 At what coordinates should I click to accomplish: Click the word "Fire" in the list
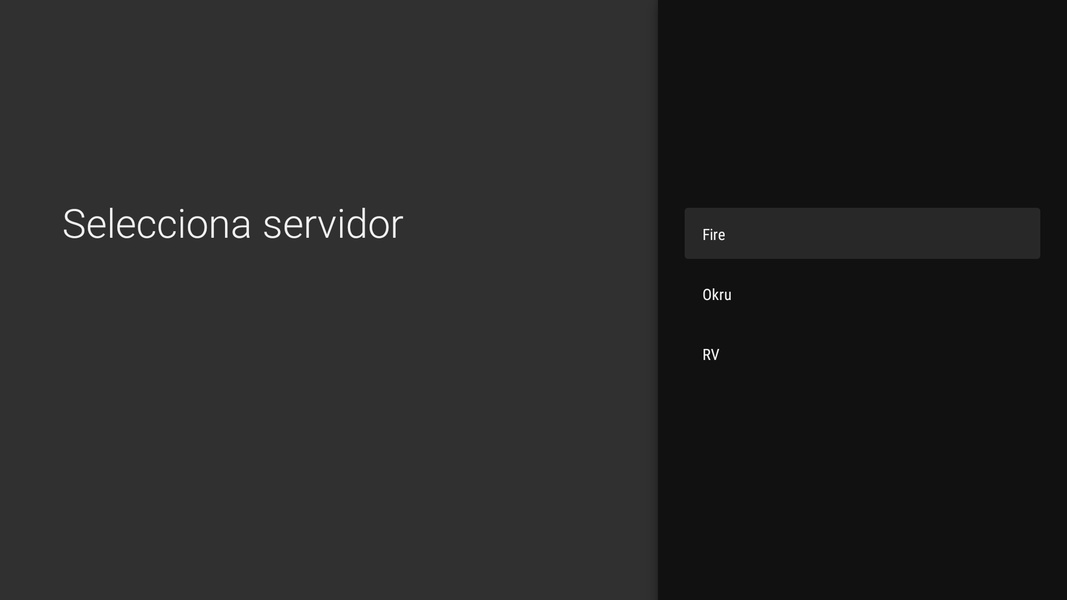(713, 235)
